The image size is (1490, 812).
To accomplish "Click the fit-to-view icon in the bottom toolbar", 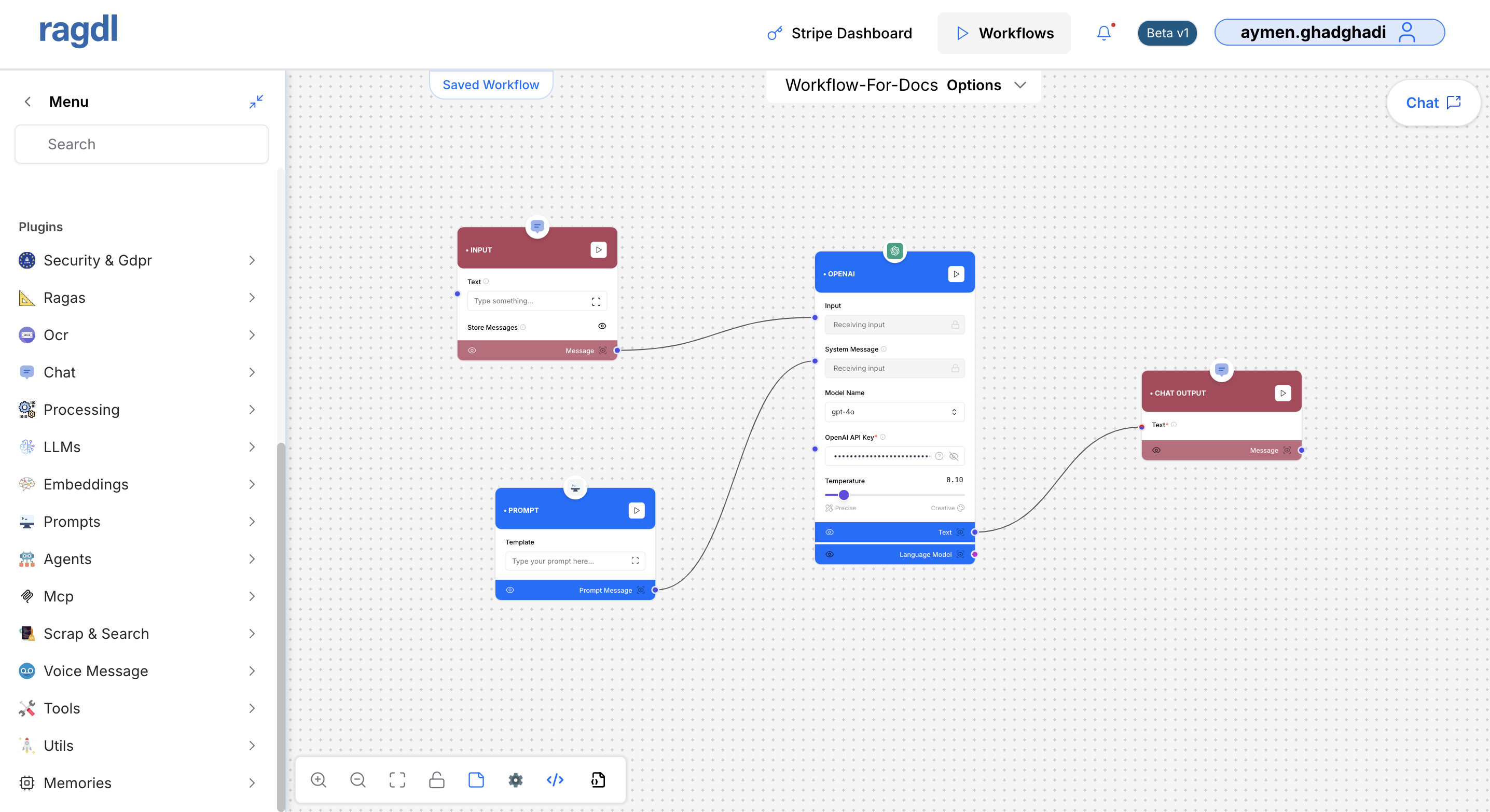I will (x=397, y=780).
